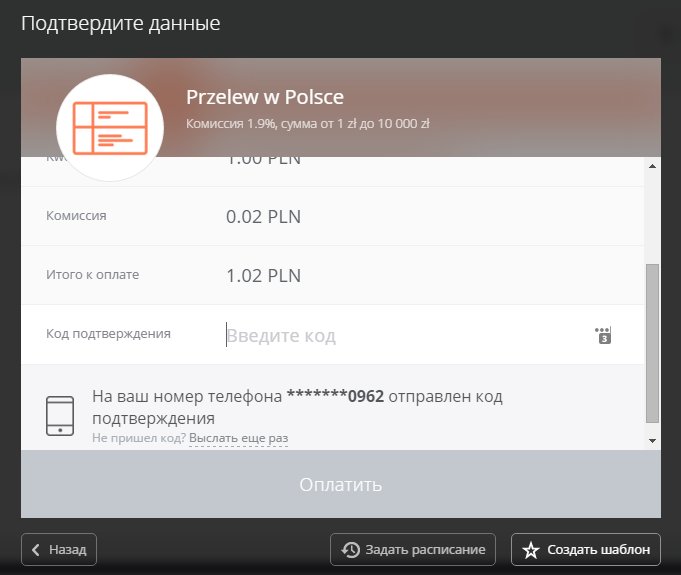This screenshot has height=575, width=681.
Task: Click the star icon on Создать шаблон
Action: click(531, 550)
